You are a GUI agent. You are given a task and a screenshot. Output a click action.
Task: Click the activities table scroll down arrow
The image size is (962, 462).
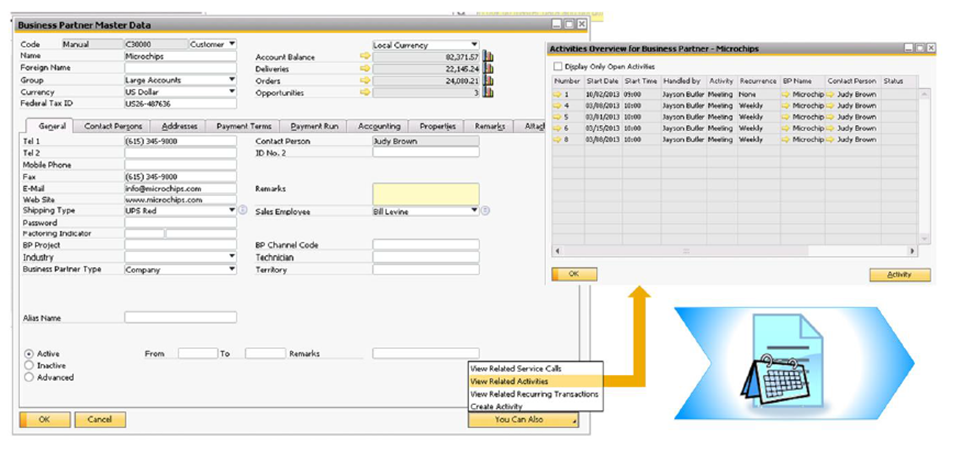tap(924, 238)
